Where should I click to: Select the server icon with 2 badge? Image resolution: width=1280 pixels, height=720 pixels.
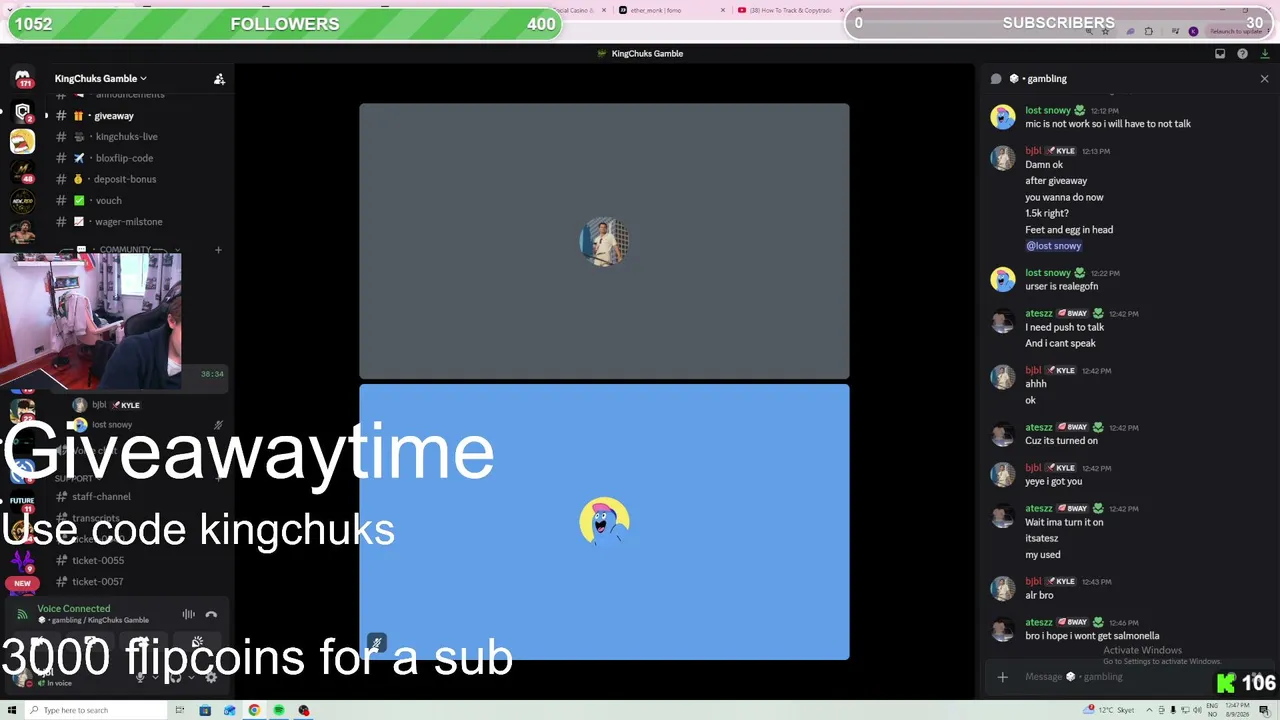click(x=22, y=112)
